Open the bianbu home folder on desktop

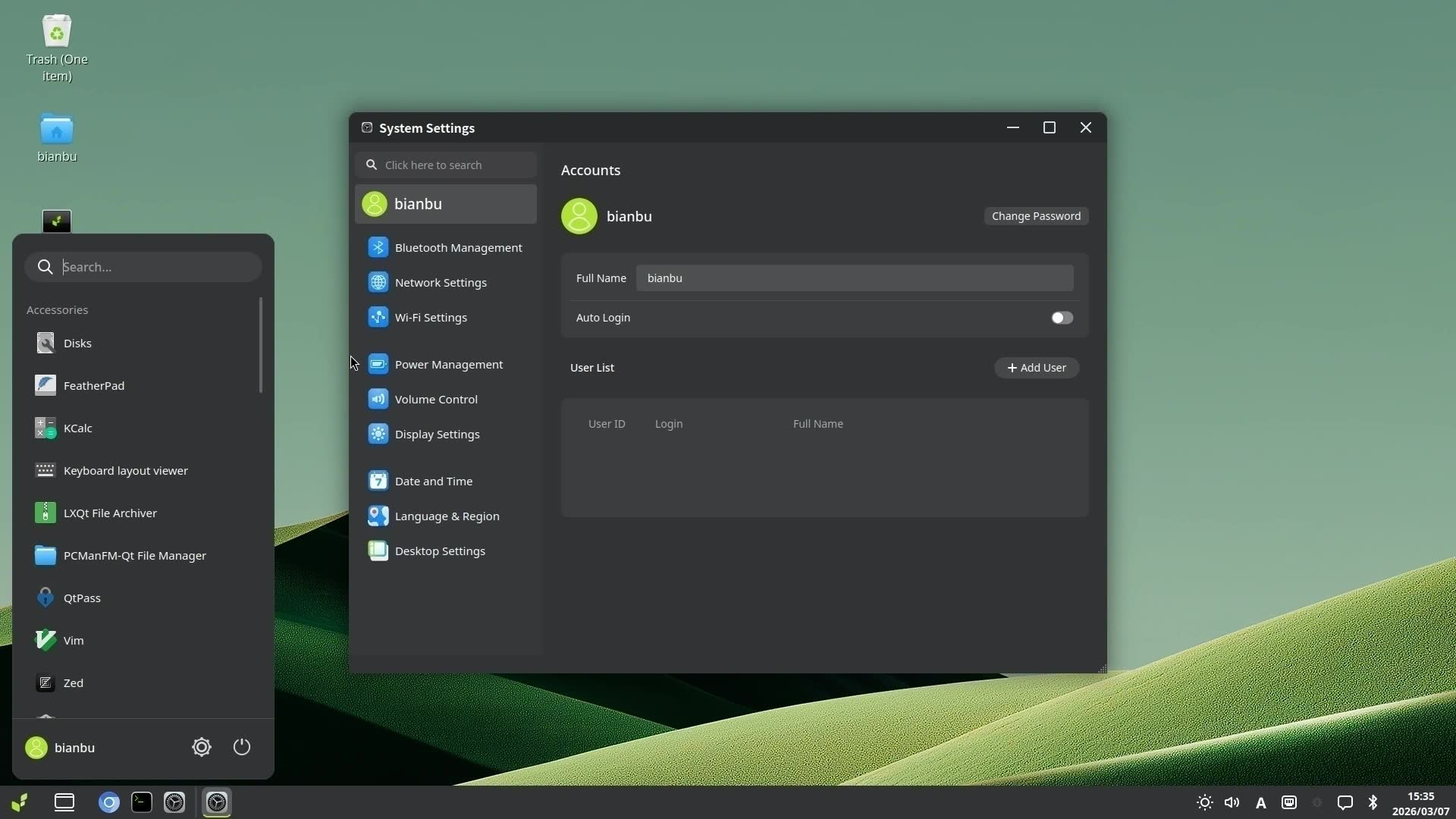click(x=57, y=139)
